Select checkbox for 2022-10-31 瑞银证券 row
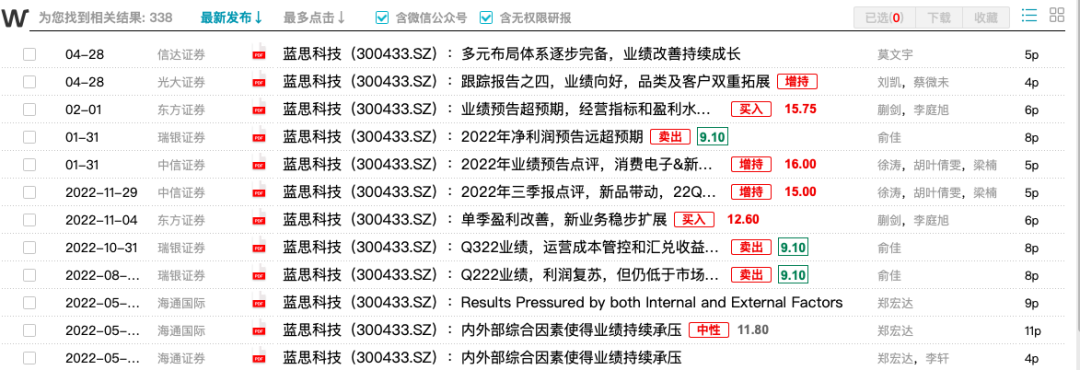This screenshot has width=1080, height=370. (30, 247)
